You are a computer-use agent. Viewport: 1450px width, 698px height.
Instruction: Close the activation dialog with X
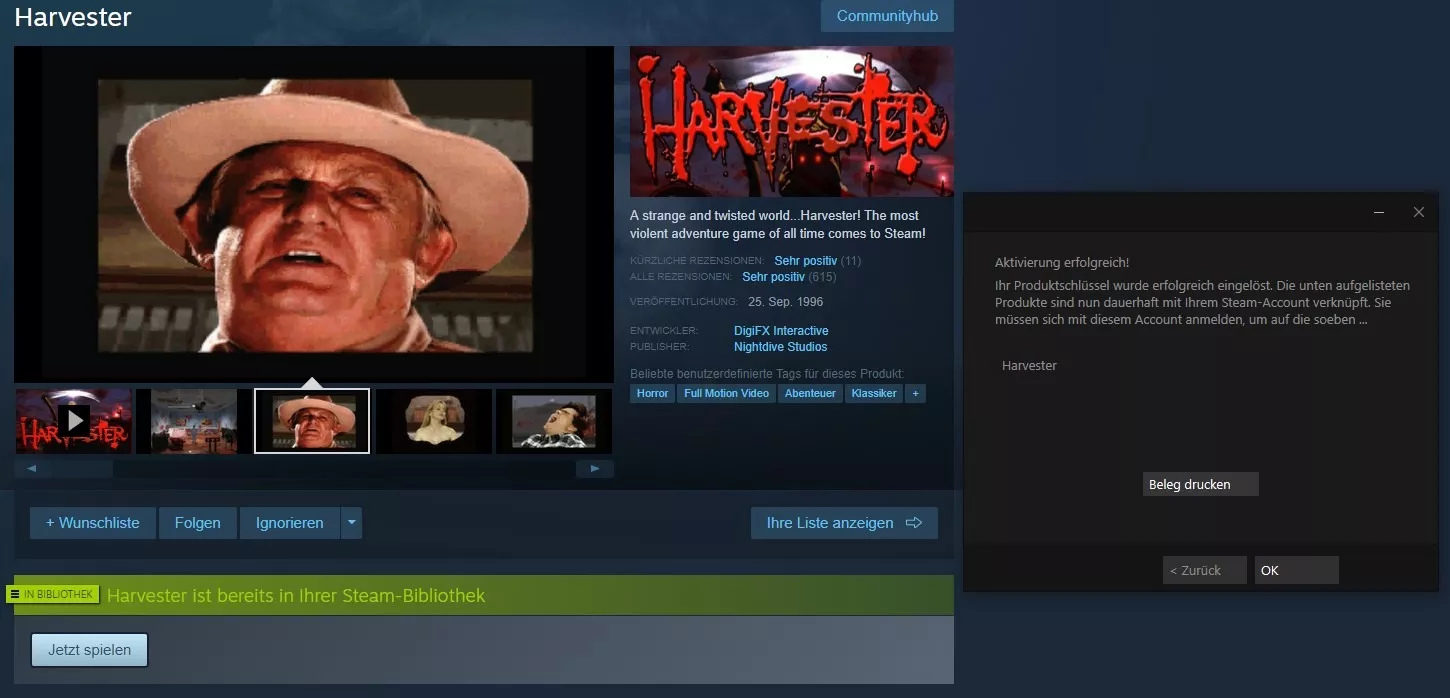click(1418, 213)
